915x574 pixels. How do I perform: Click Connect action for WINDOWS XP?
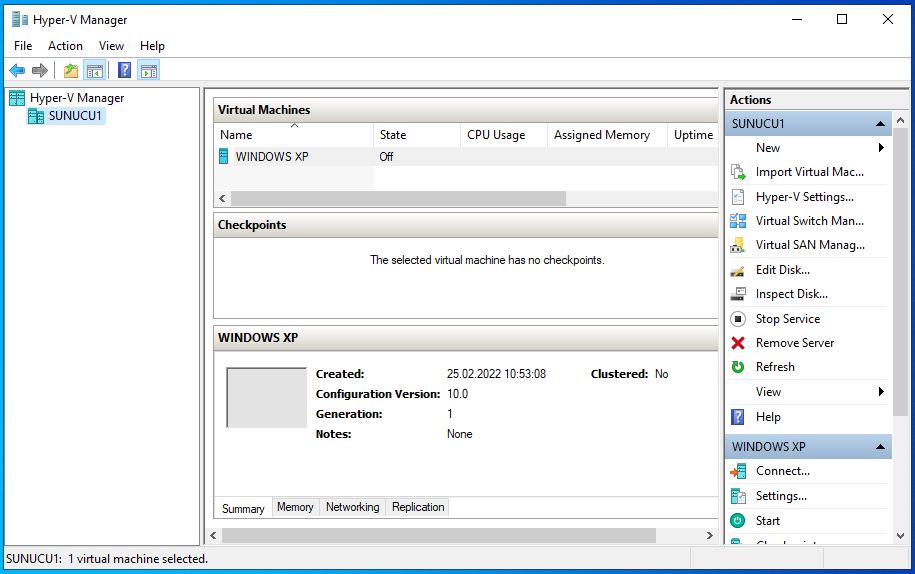click(783, 471)
